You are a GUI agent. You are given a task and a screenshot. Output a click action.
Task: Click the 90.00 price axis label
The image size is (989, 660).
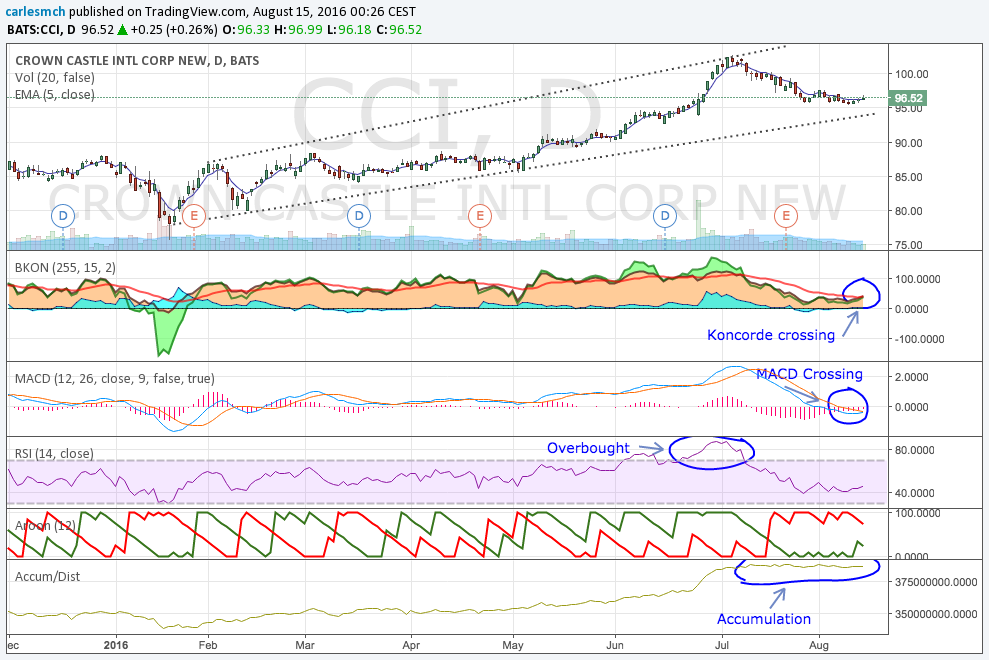[909, 143]
